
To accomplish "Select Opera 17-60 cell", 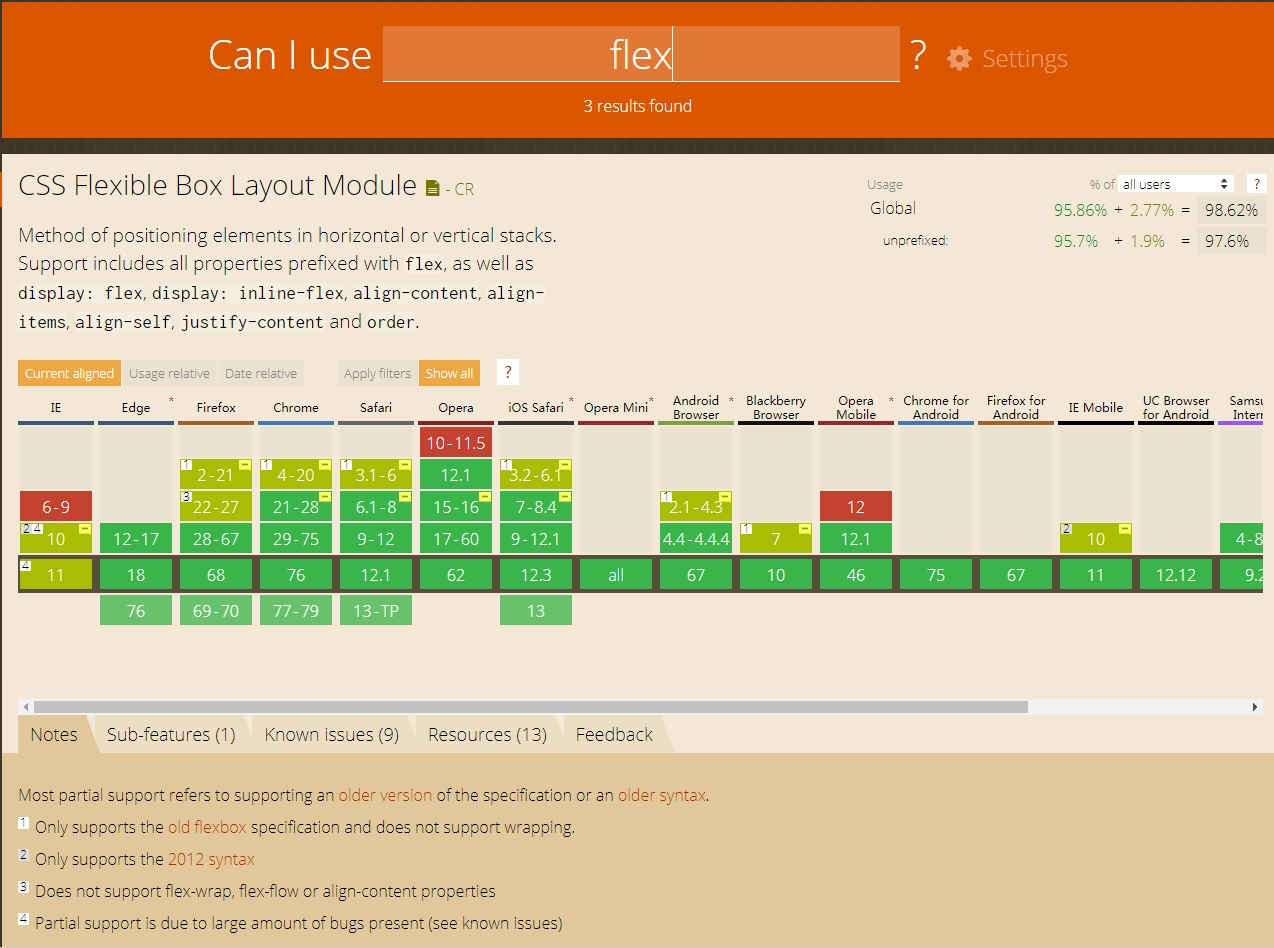I will 456,539.
